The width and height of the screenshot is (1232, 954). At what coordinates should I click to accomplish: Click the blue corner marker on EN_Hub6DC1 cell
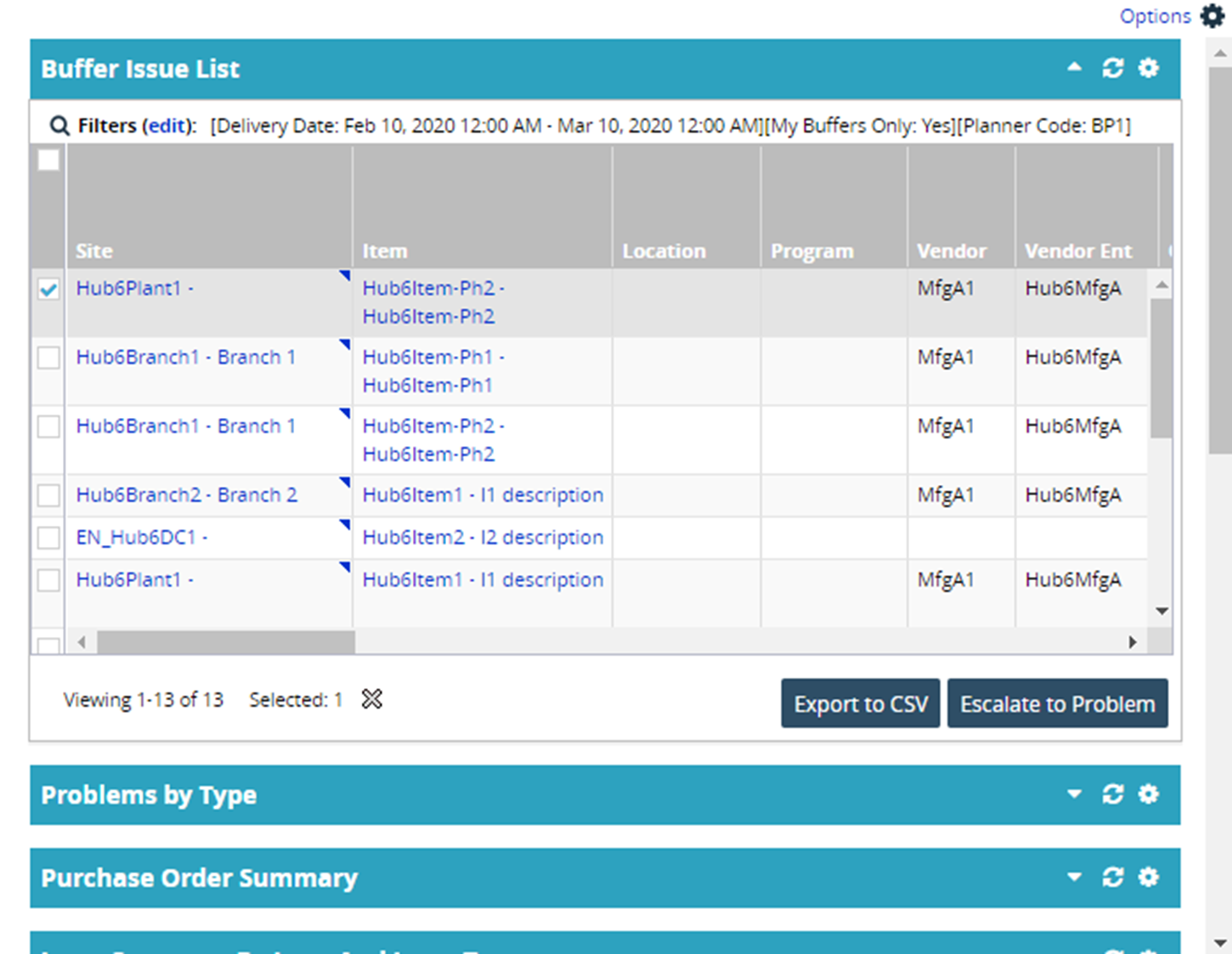click(x=345, y=524)
